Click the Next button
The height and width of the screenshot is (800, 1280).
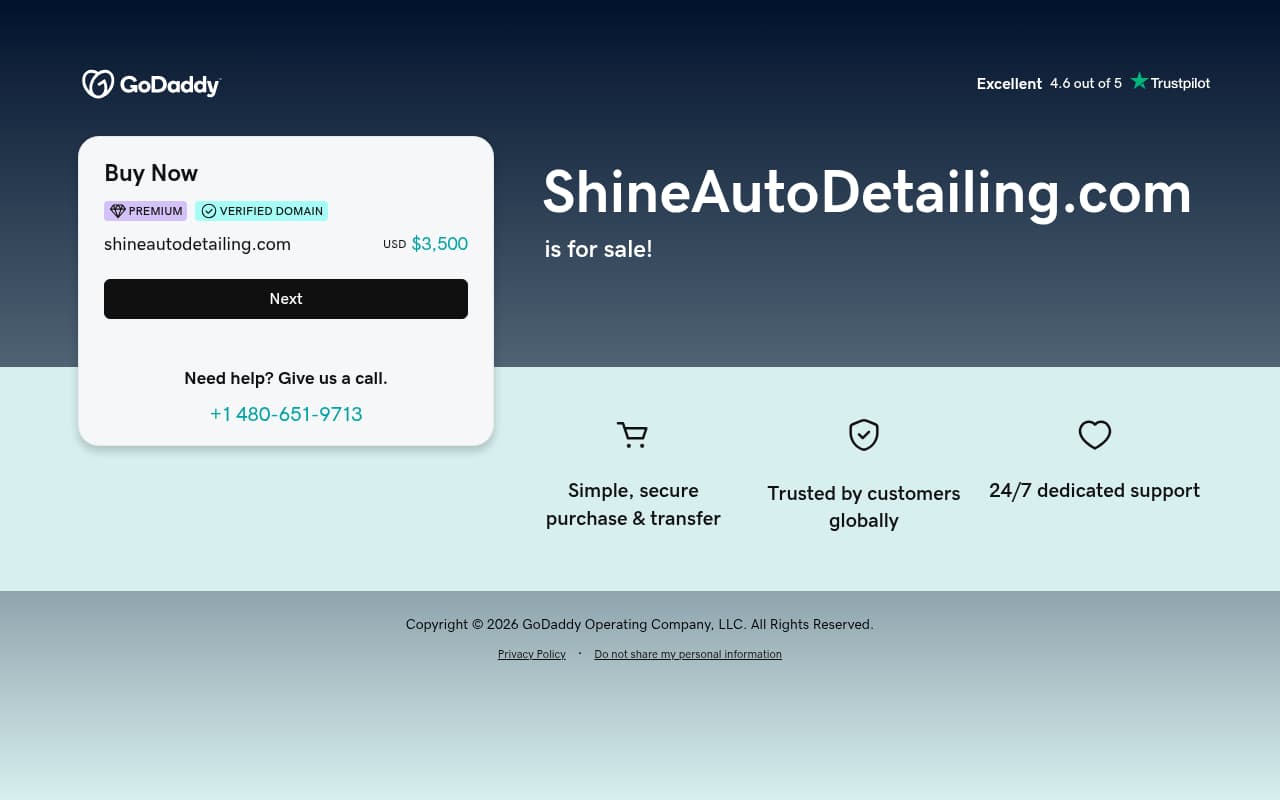point(285,298)
